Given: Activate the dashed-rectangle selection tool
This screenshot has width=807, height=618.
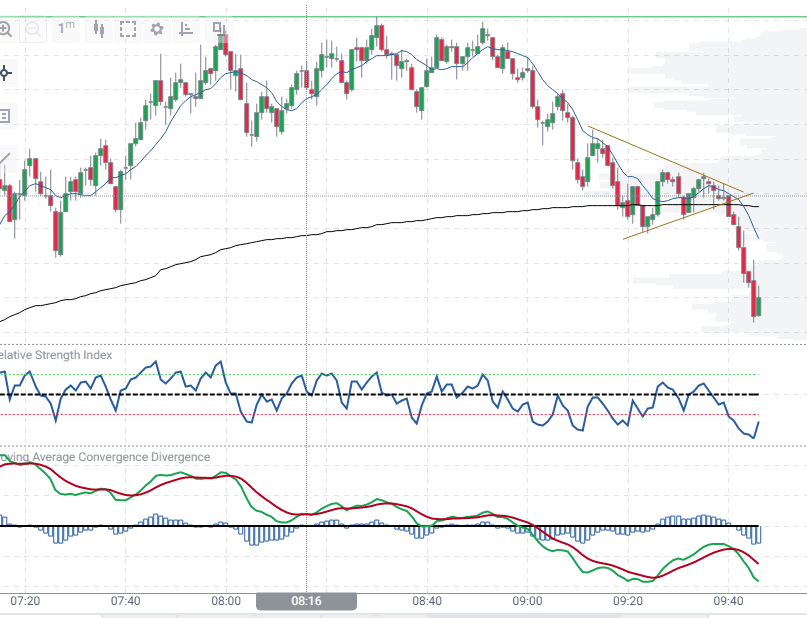Looking at the screenshot, I should [128, 29].
